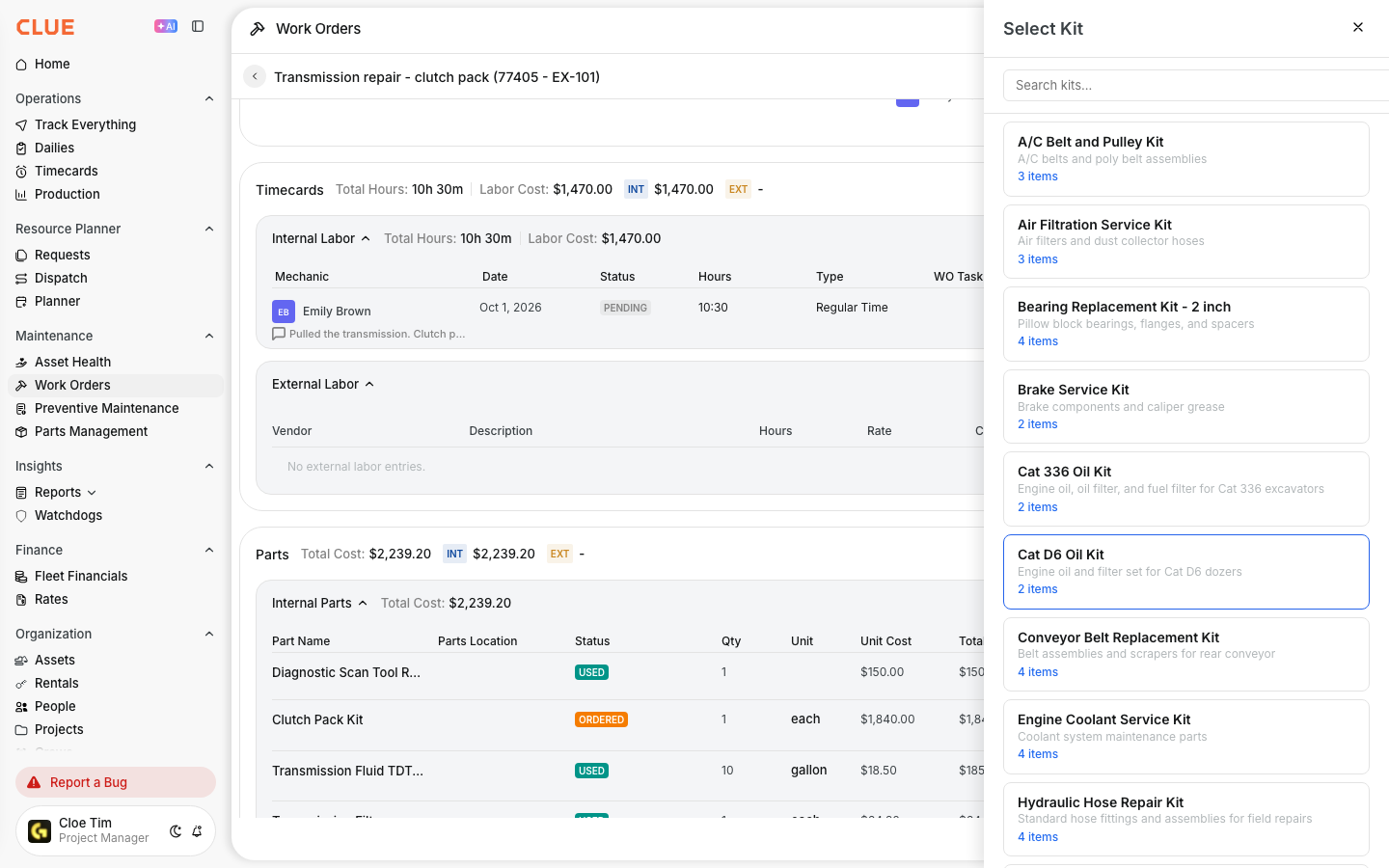Screen dimensions: 1389x868
Task: Toggle dark mode moon icon
Action: (x=176, y=831)
